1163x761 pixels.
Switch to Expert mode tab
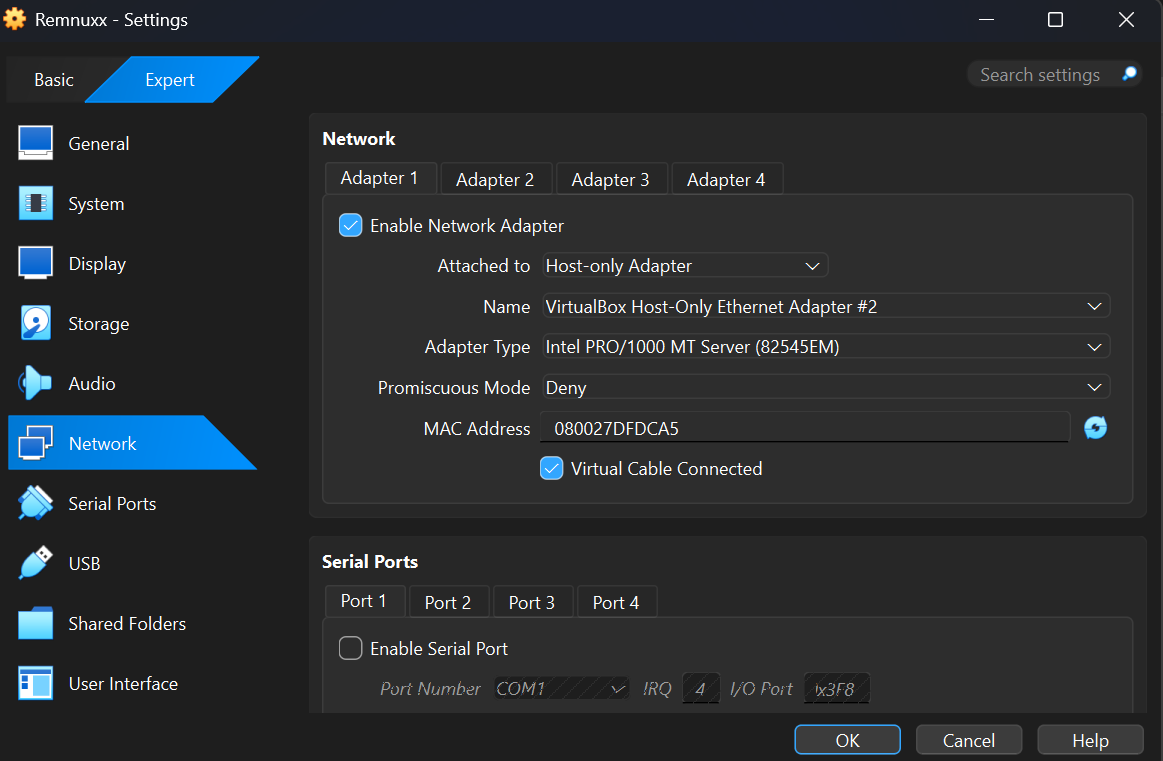(x=170, y=79)
